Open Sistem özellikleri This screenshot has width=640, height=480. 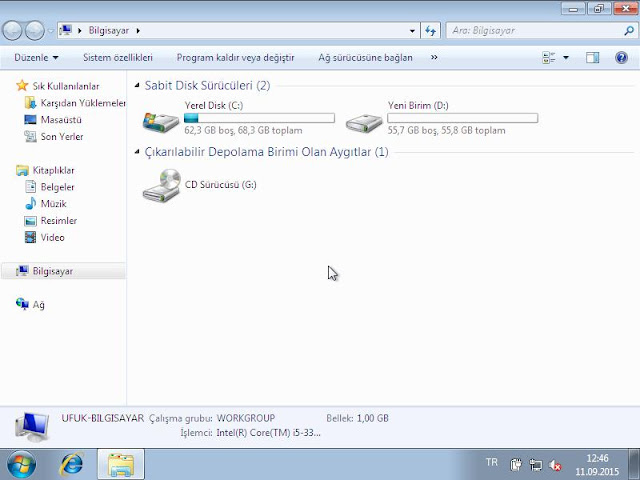coord(118,58)
